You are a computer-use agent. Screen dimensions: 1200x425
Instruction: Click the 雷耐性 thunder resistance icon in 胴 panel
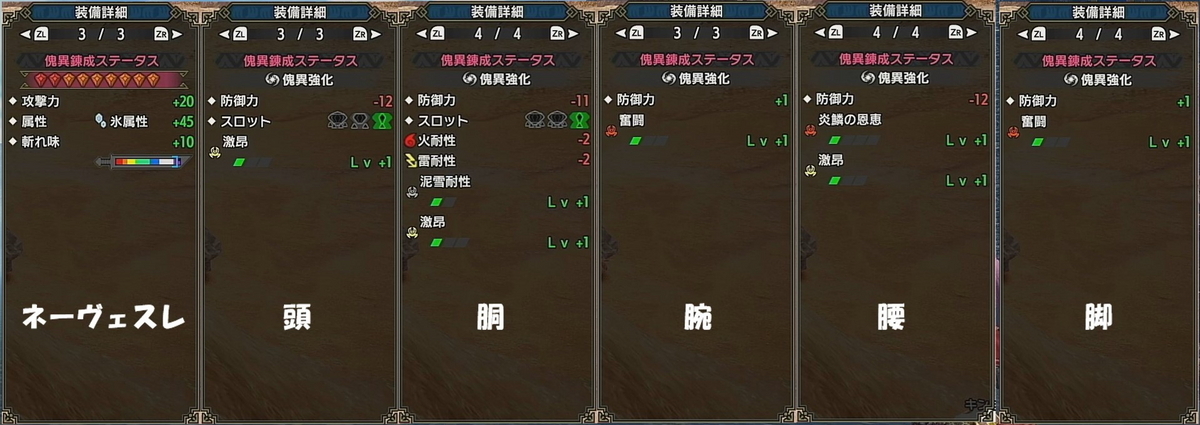pyautogui.click(x=410, y=160)
